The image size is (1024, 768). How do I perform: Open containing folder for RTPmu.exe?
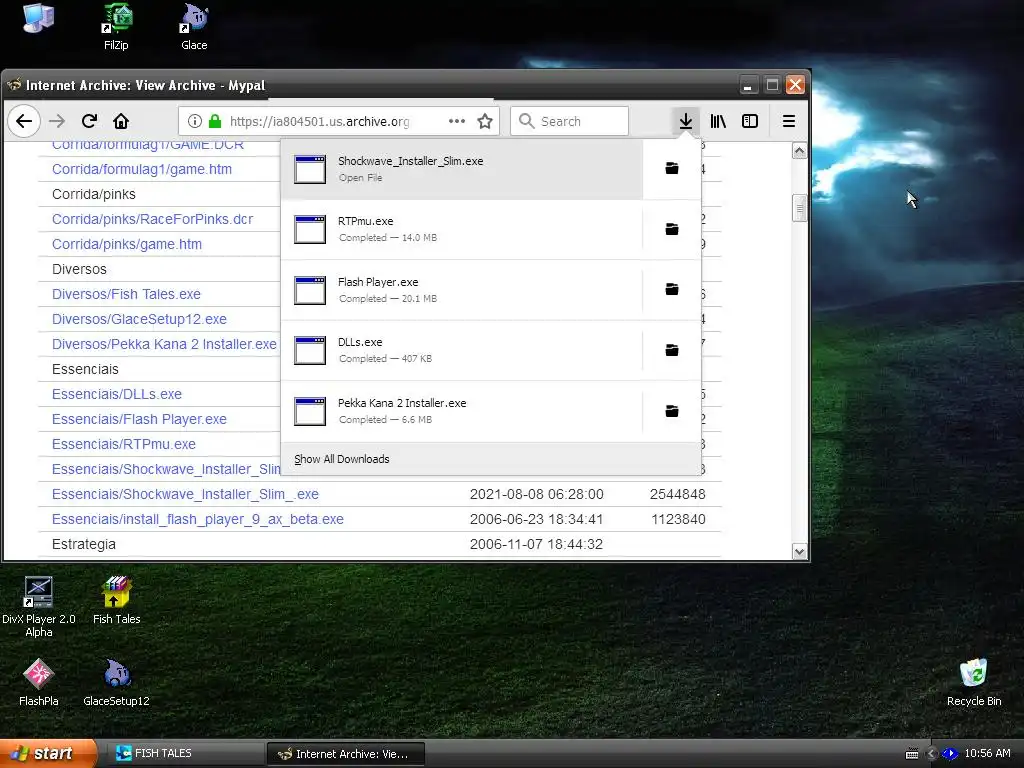pyautogui.click(x=672, y=229)
